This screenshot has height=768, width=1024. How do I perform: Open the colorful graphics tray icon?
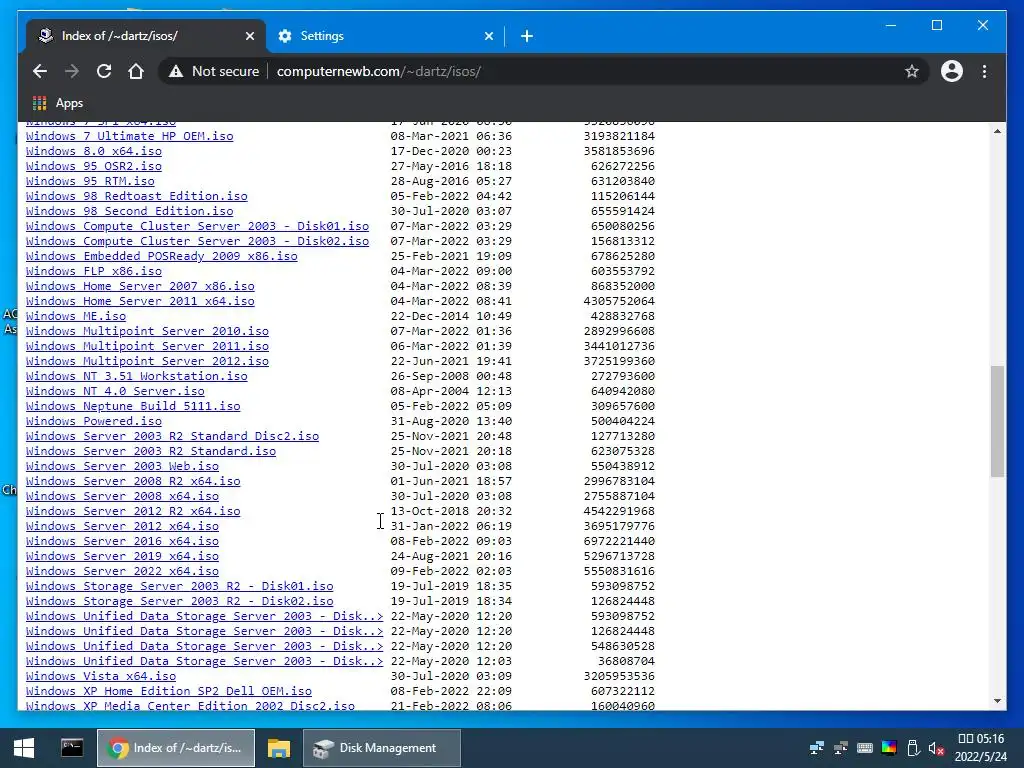coord(889,748)
